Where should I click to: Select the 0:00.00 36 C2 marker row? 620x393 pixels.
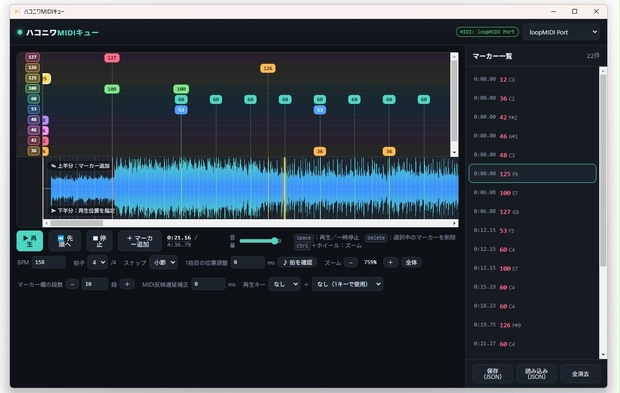[532, 98]
